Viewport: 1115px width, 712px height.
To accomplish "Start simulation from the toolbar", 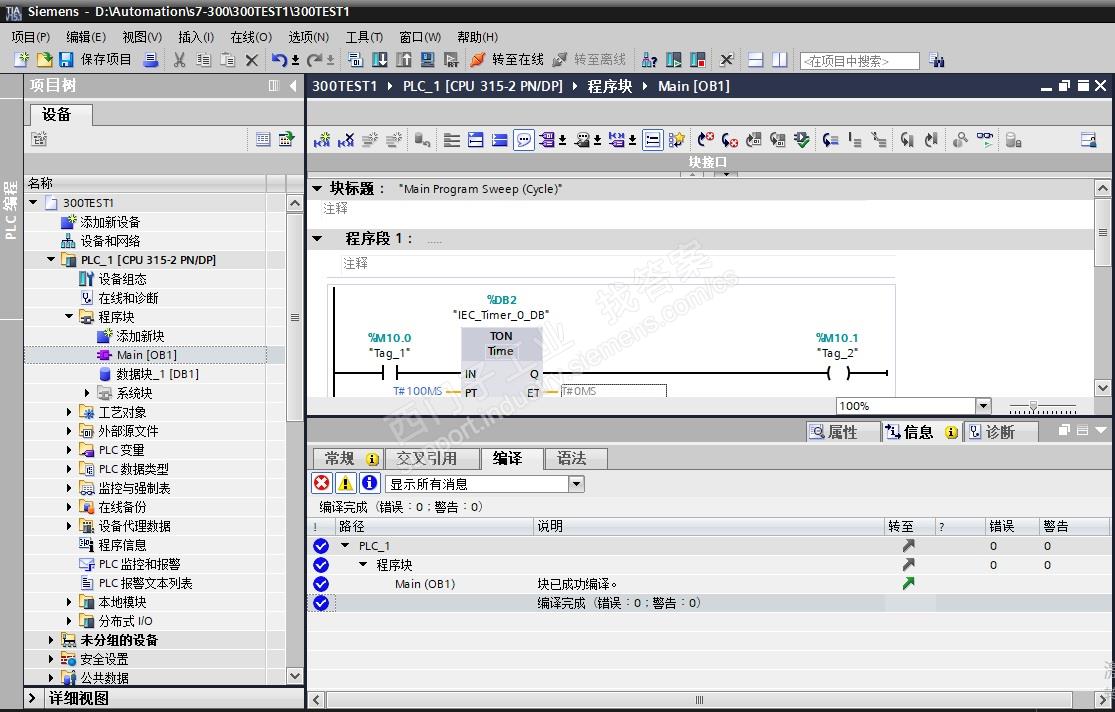I will click(427, 60).
